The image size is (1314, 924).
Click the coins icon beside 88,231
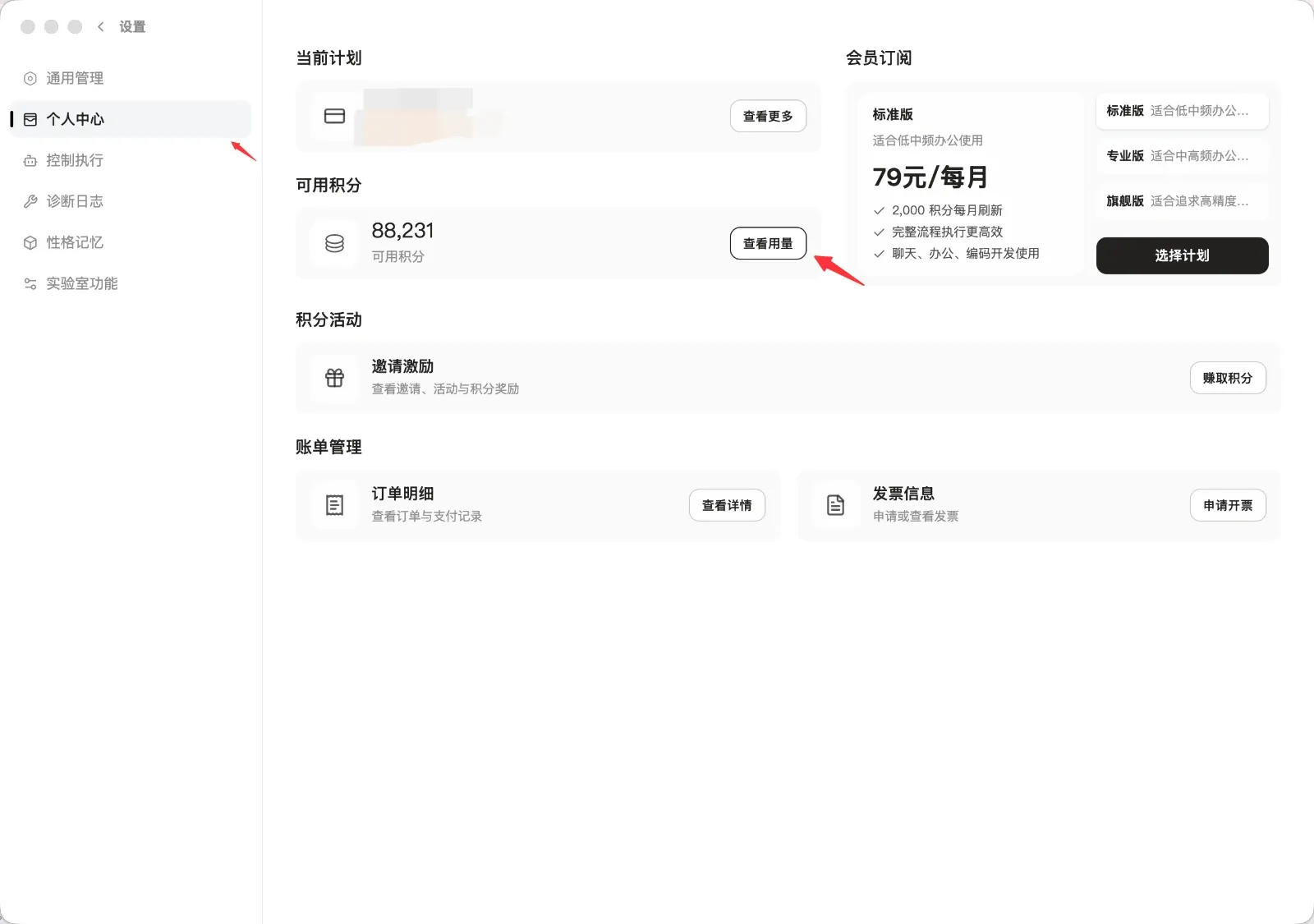tap(335, 244)
